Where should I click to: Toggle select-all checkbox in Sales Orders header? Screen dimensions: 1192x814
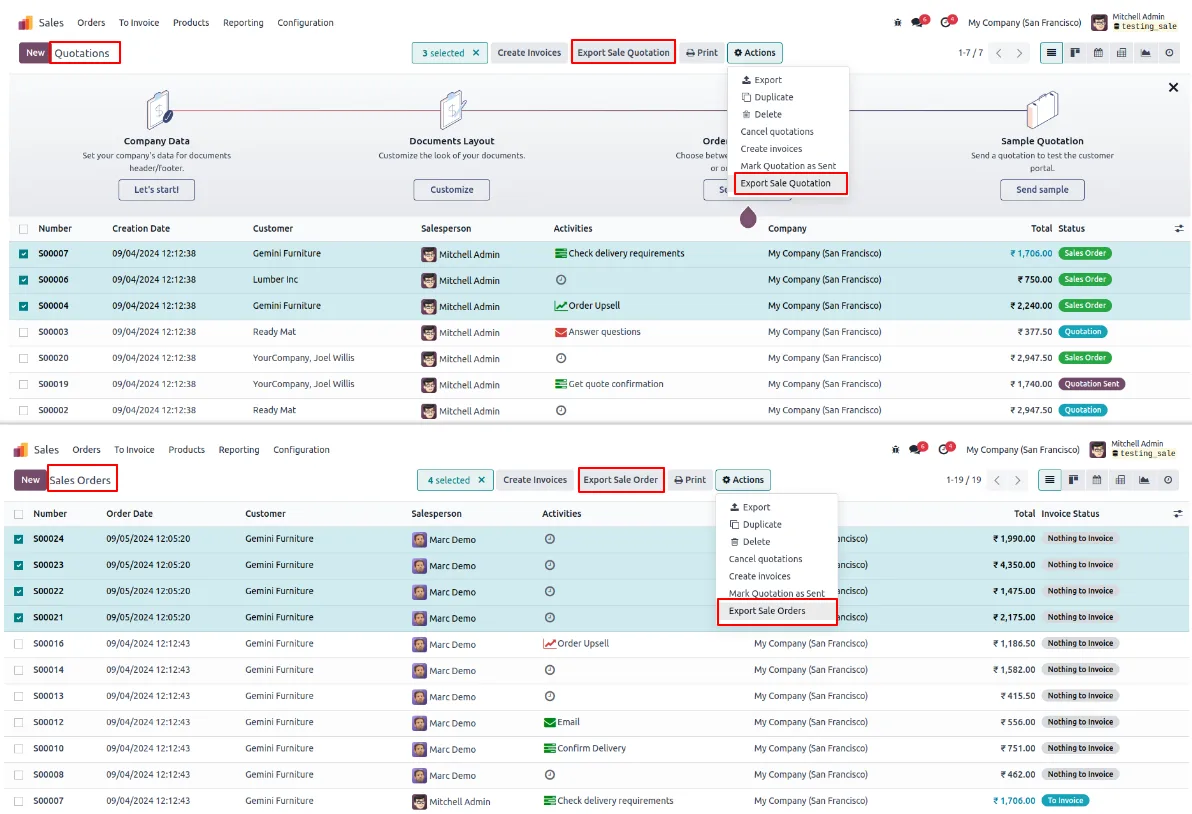pos(18,515)
